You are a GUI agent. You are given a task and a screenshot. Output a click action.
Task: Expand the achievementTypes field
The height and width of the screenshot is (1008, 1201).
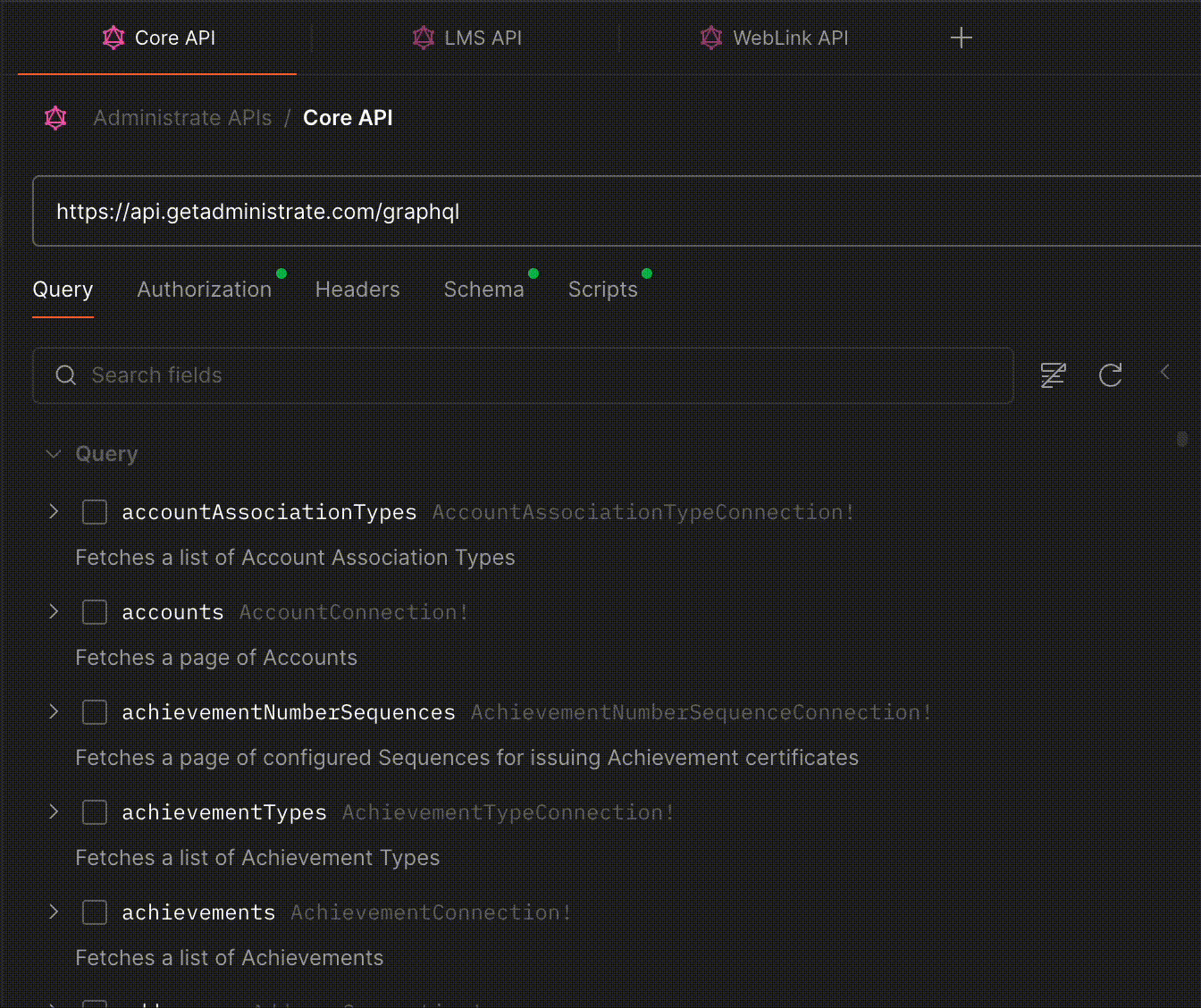[x=54, y=811]
